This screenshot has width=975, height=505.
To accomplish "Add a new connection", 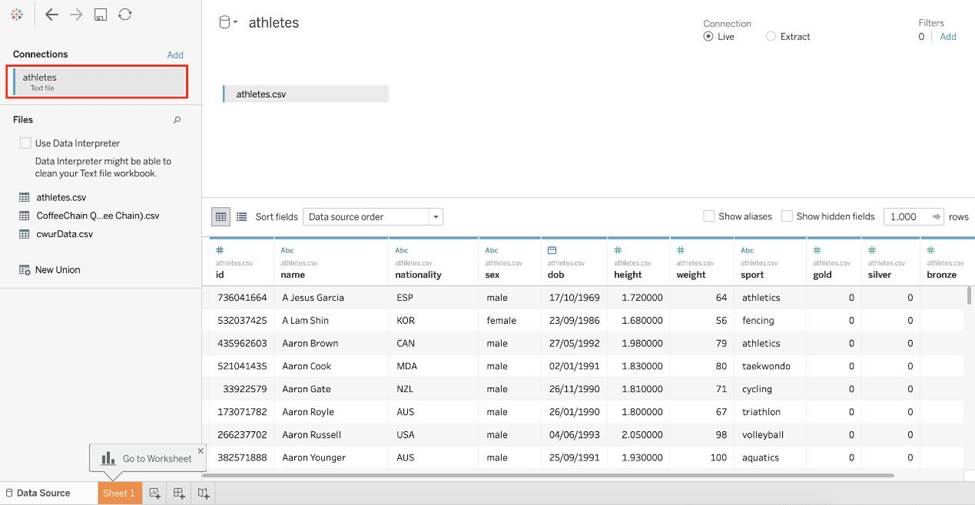I will (175, 55).
